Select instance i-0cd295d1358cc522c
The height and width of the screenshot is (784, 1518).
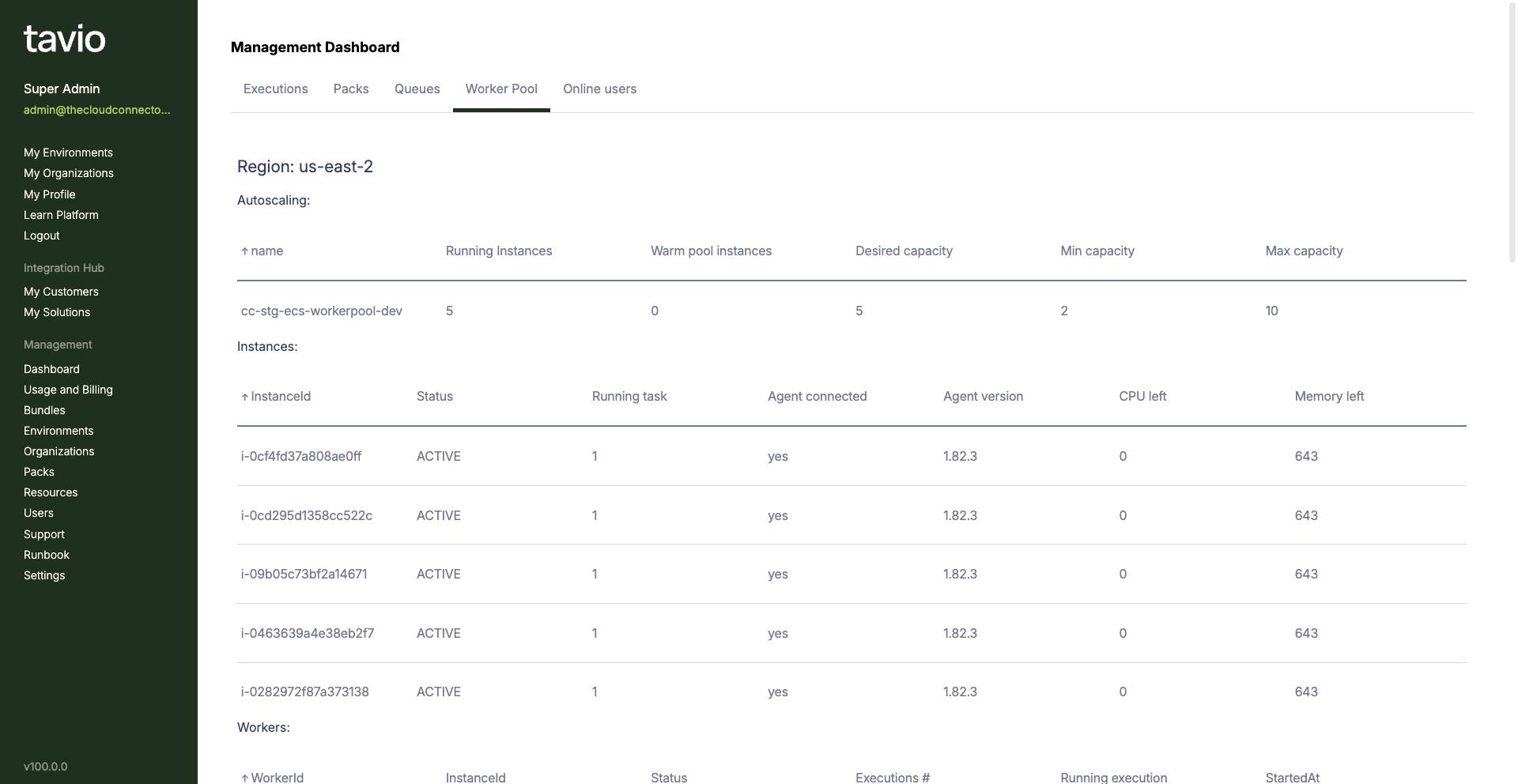tap(307, 516)
